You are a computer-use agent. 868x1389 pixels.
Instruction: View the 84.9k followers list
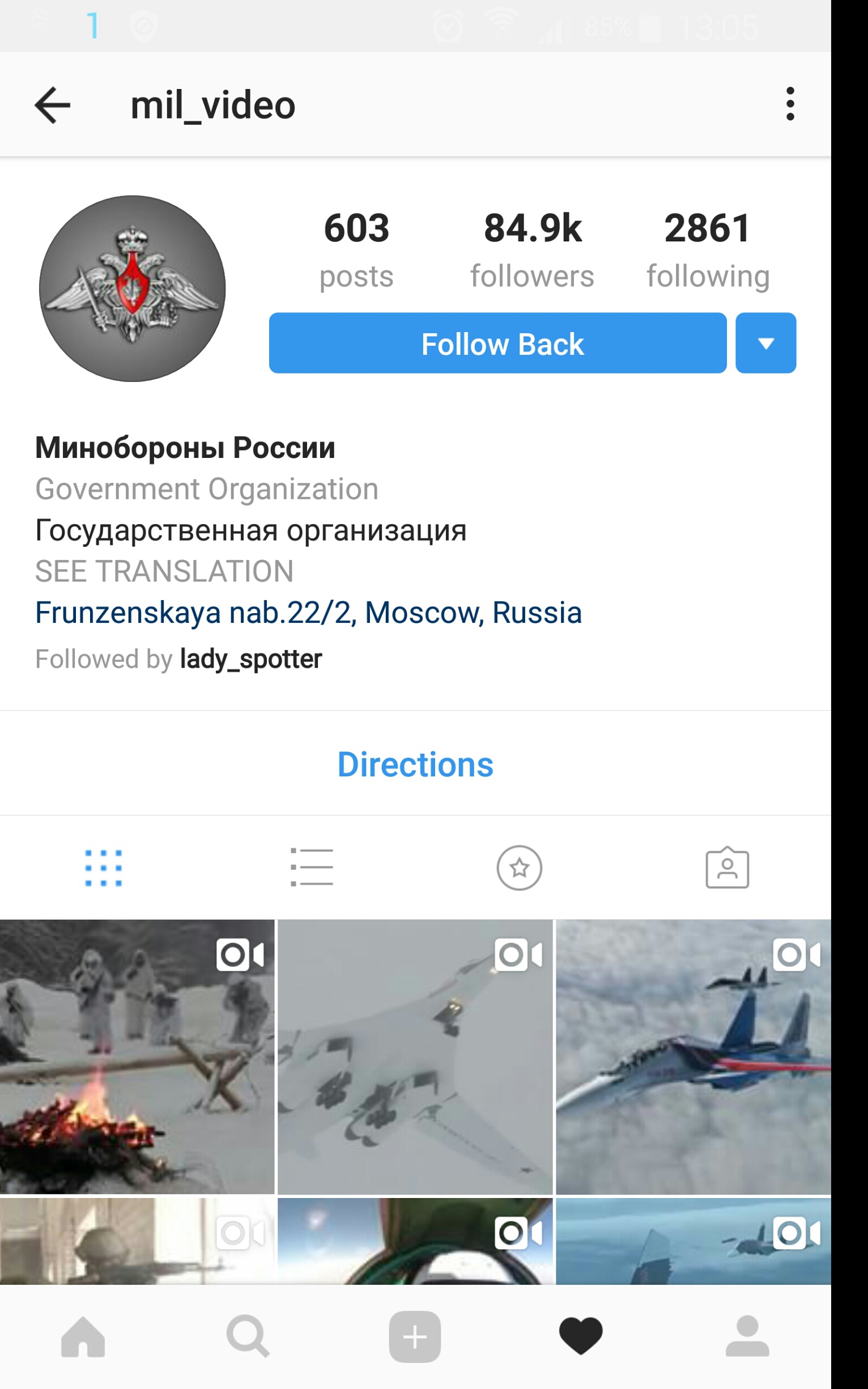click(x=532, y=250)
